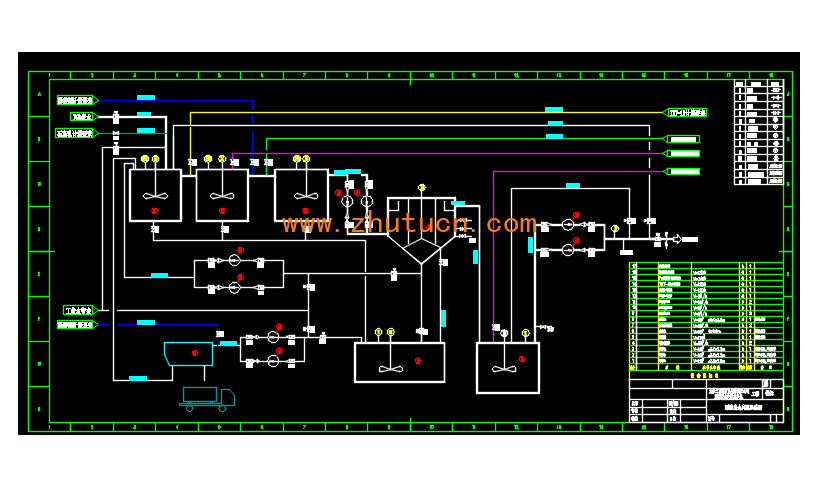Viewport: 818px width, 488px height.
Task: Select the inlet tag on the upper blue pipe
Action: tap(78, 100)
